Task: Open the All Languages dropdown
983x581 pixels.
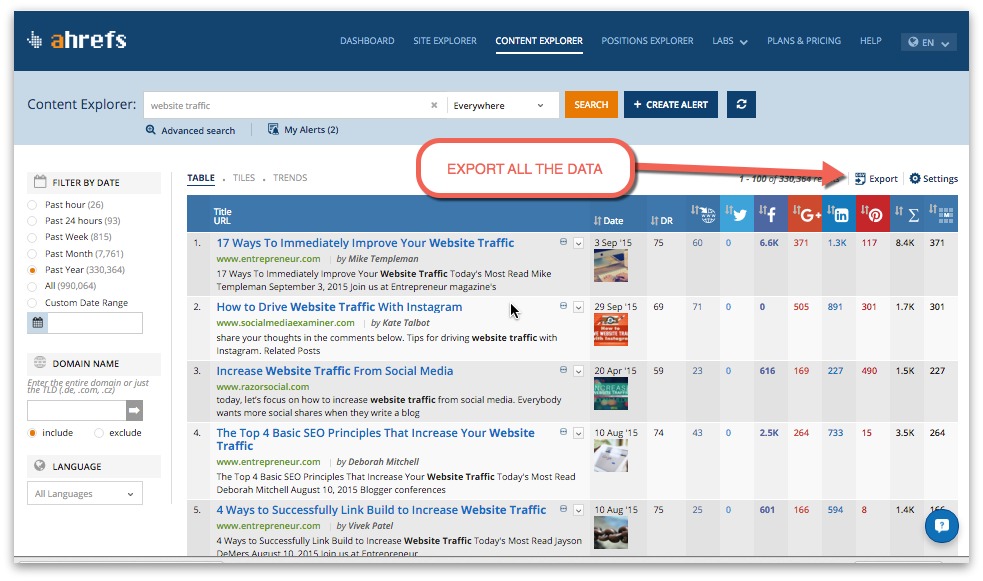Action: [85, 493]
